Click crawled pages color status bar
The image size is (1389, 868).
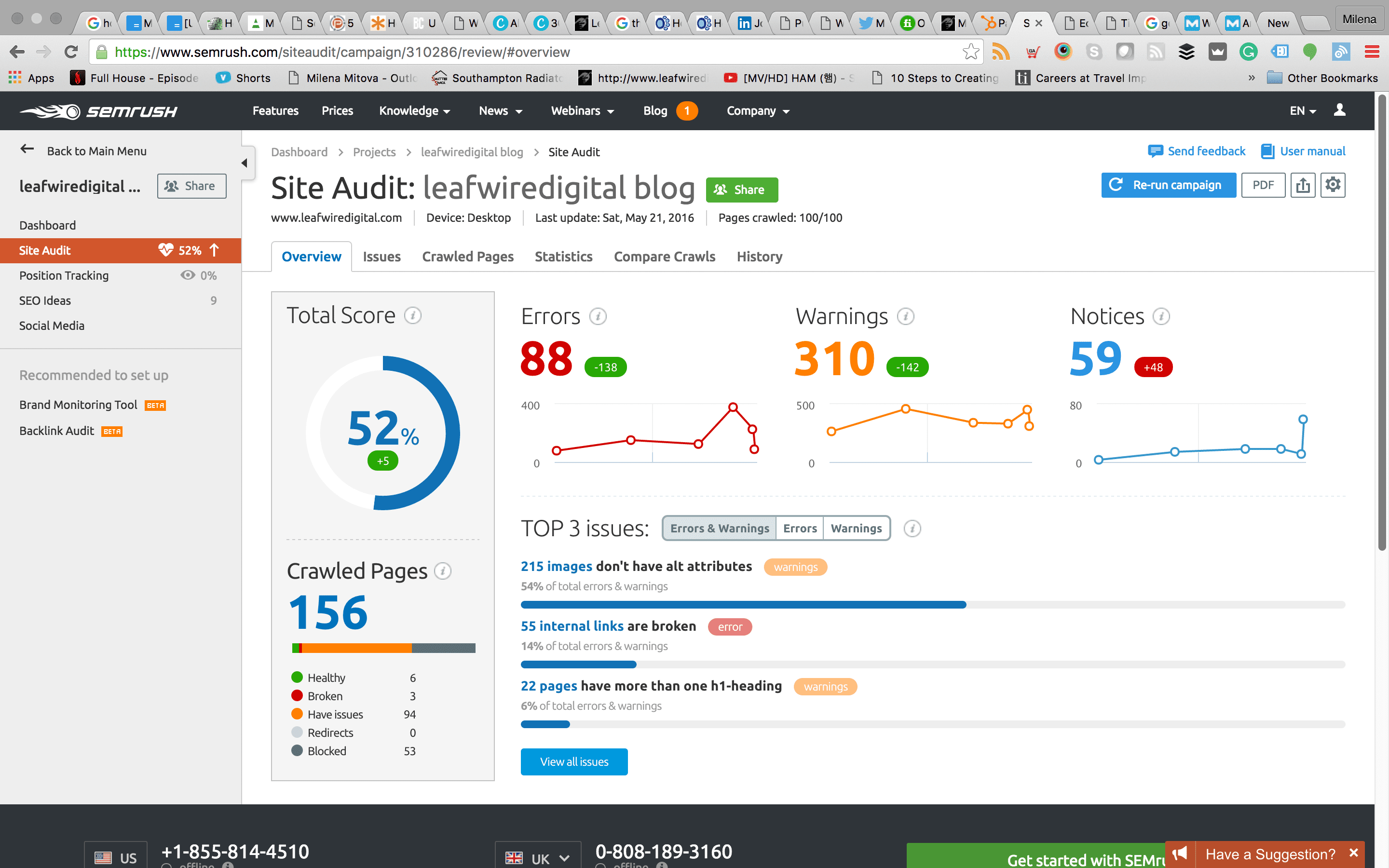(383, 648)
